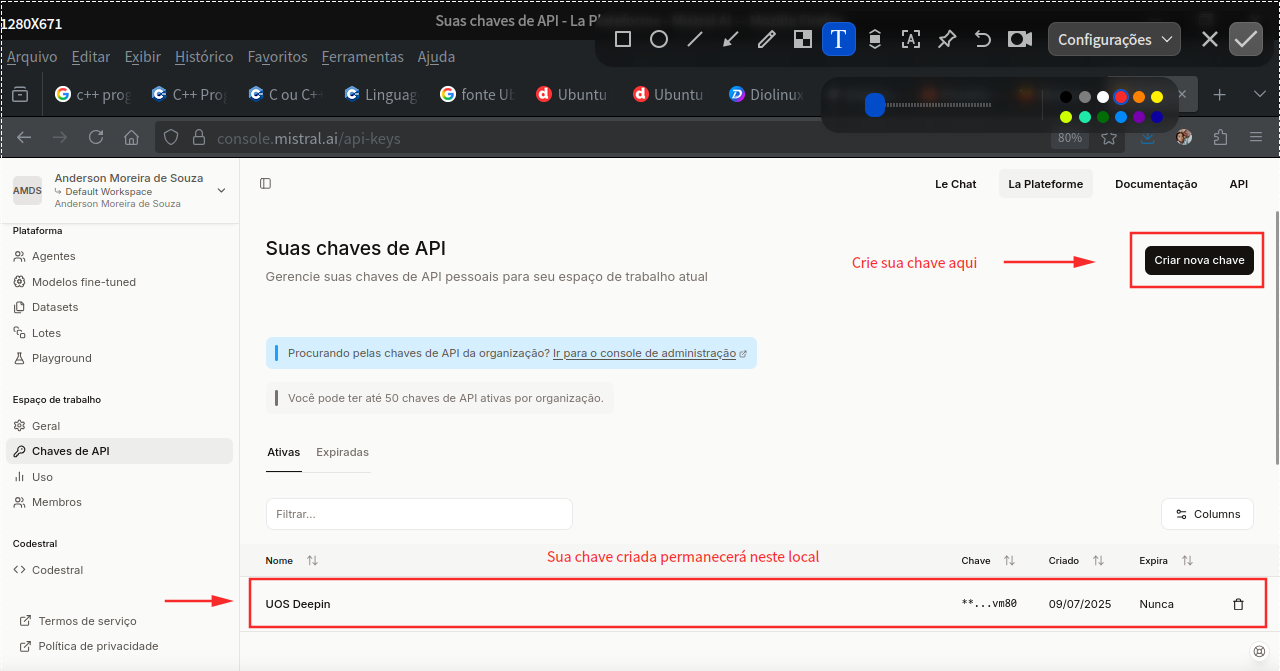Pick the black color swatch
1280x671 pixels.
(x=1066, y=97)
